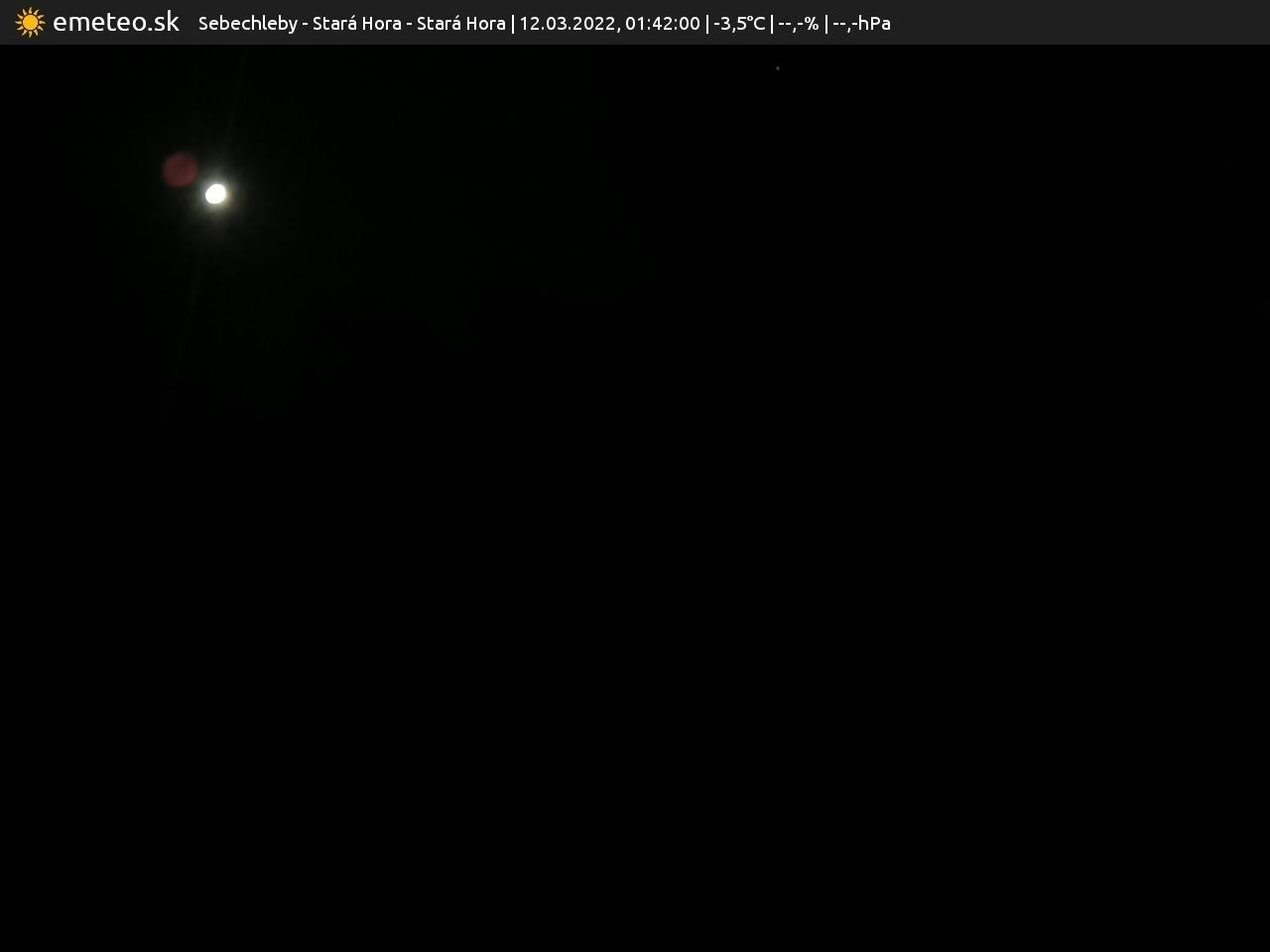Click the separator between time and temperature
Screen dimensions: 1270x952
tap(707, 23)
